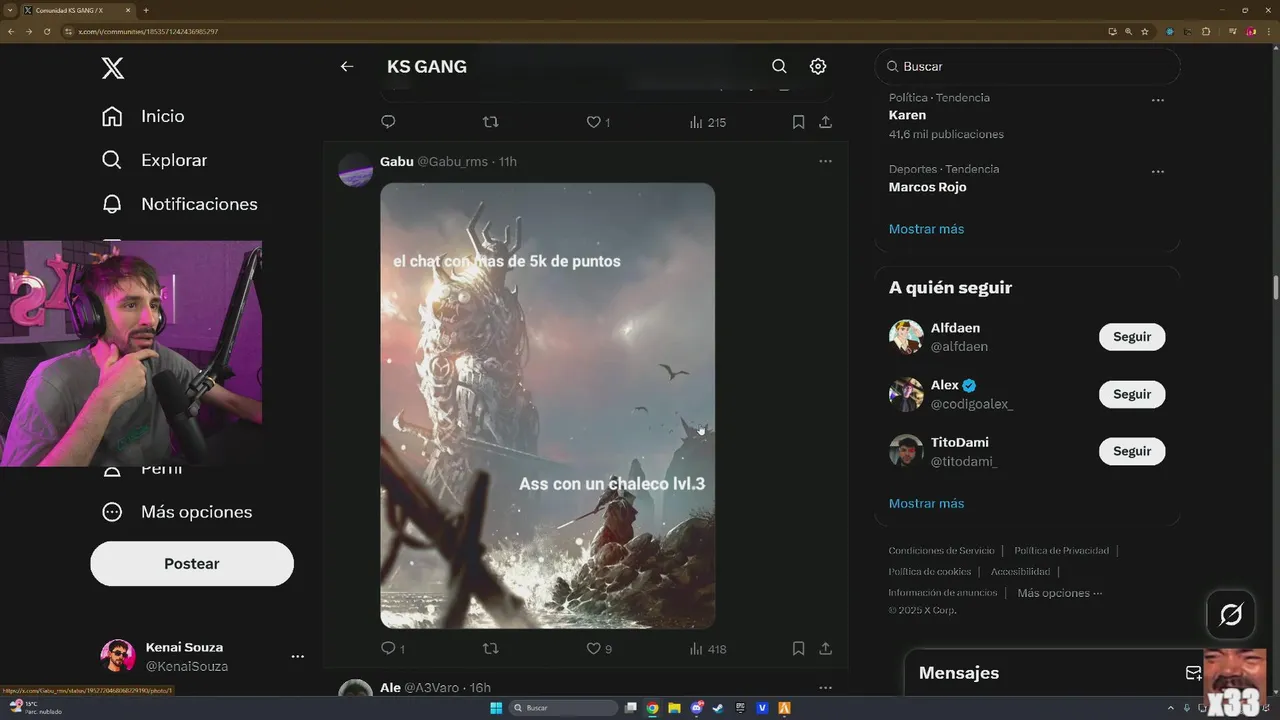Image resolution: width=1280 pixels, height=720 pixels.
Task: Bookmark the post with 215 views
Action: pos(798,122)
